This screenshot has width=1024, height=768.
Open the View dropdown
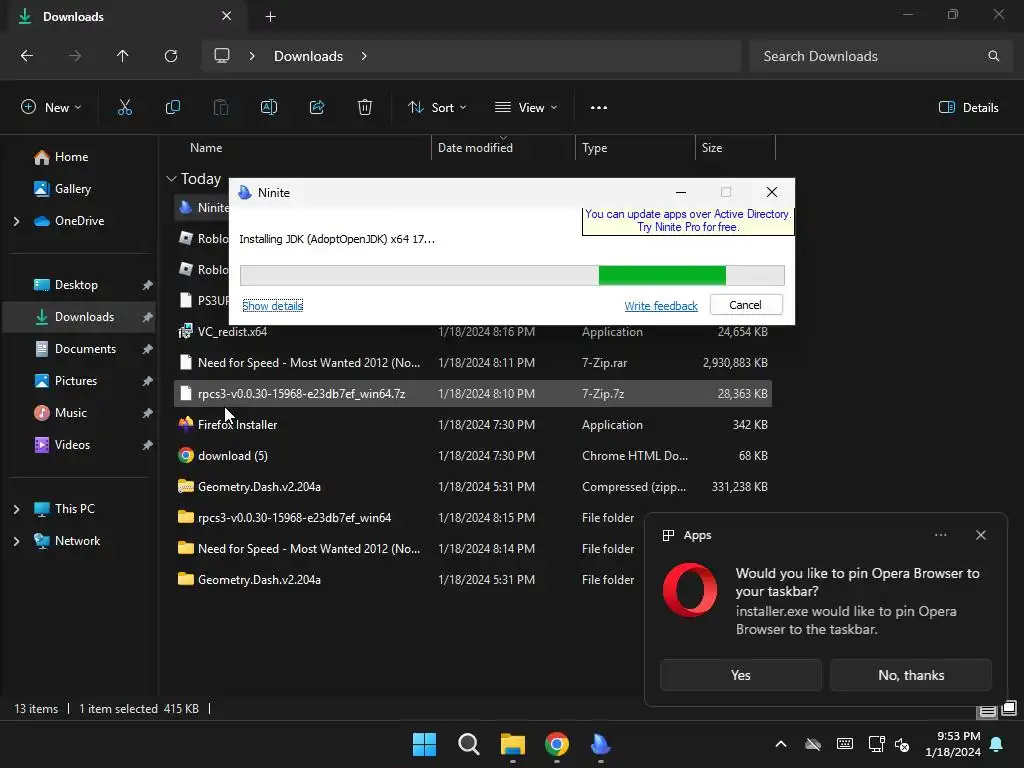[526, 108]
